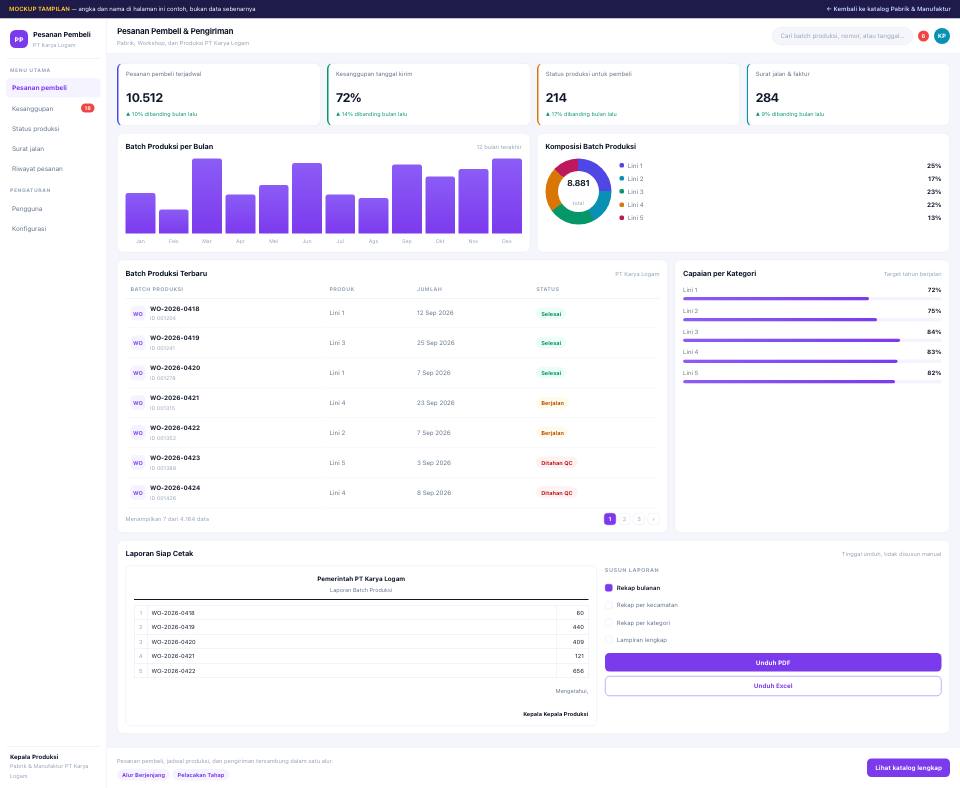Click WO-2026-0420 in report preview
The height and width of the screenshot is (788, 960).
pos(173,642)
